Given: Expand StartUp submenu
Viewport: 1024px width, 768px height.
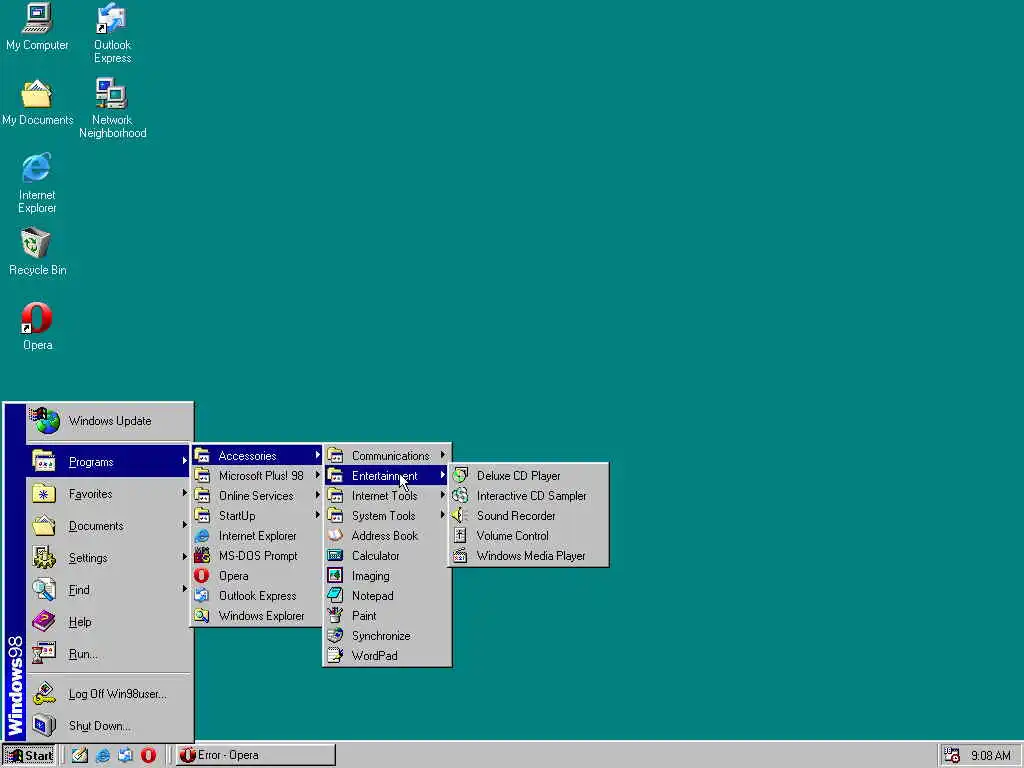Looking at the screenshot, I should 257,516.
